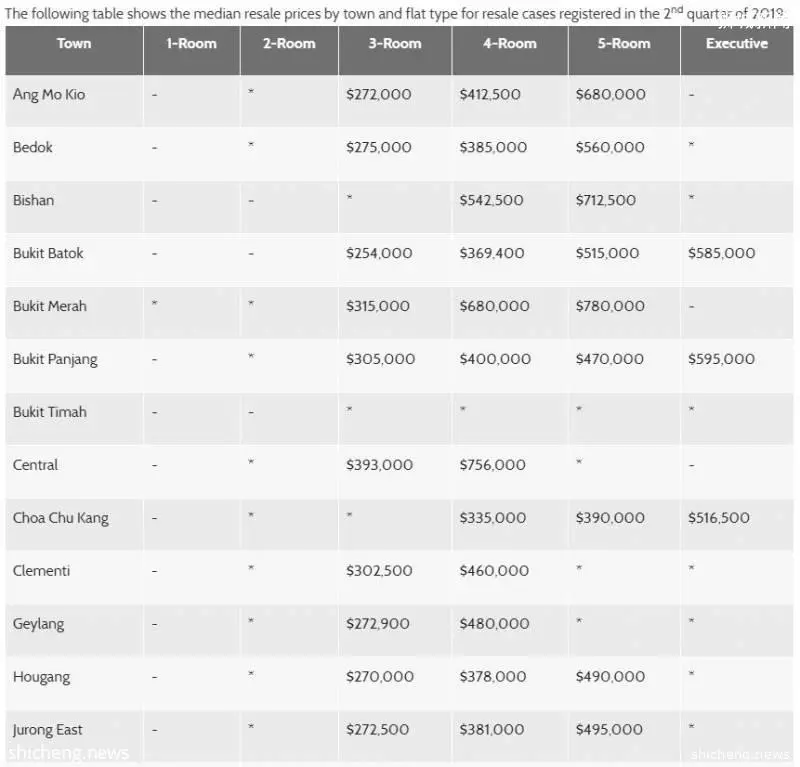Click Ang Mo Kio 4-Room price $412,500
Viewport: 800px width, 767px height.
(x=490, y=94)
